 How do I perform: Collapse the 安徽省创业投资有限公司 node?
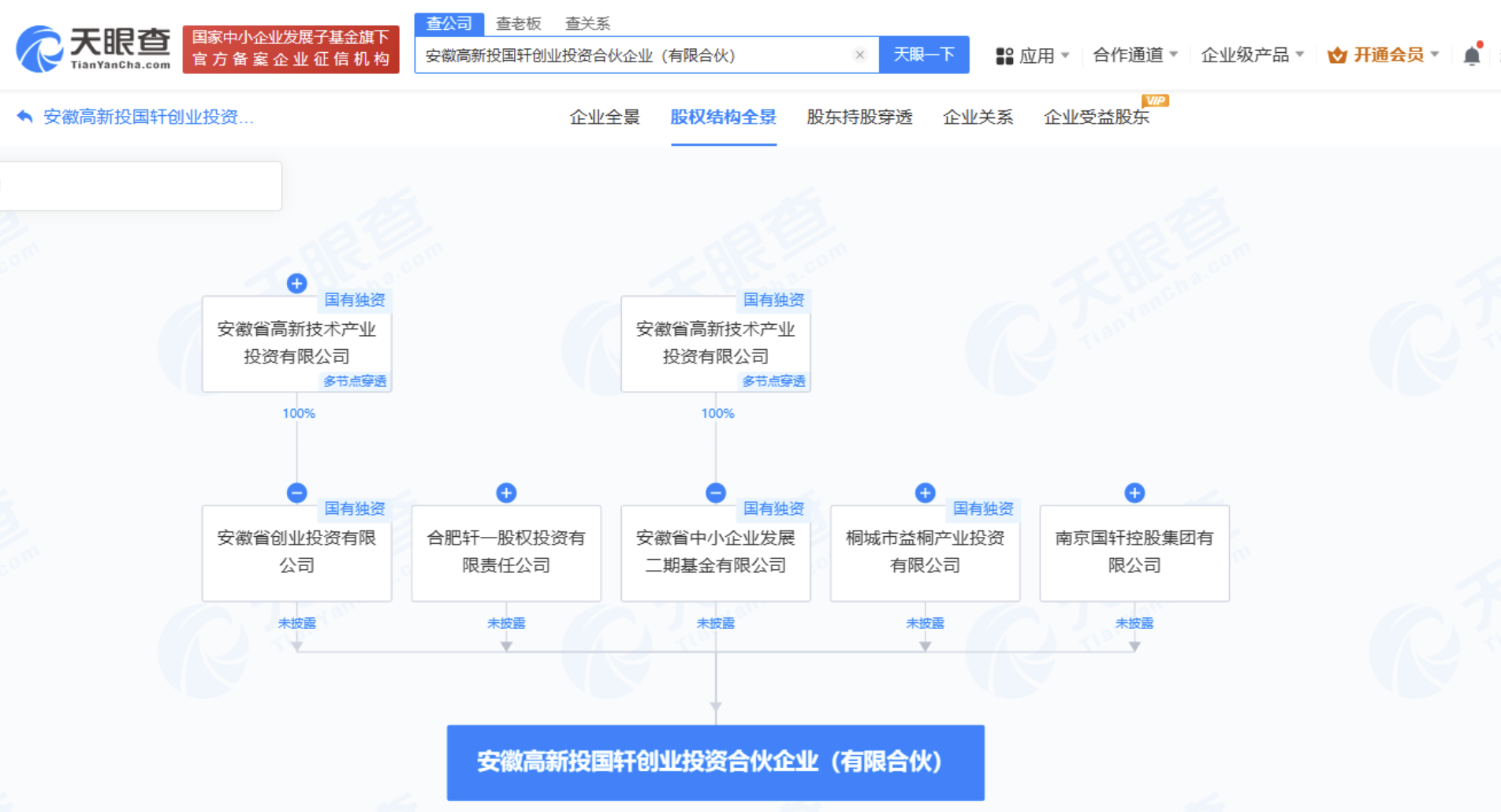pyautogui.click(x=296, y=493)
